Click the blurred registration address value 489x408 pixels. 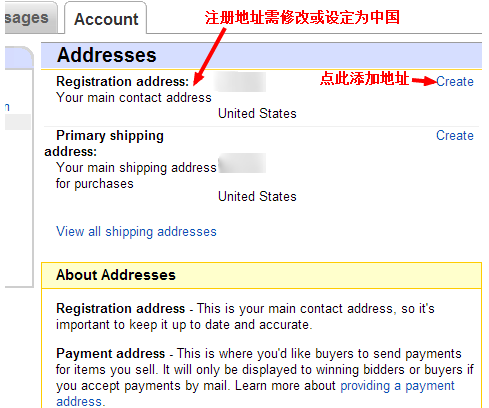coord(241,82)
